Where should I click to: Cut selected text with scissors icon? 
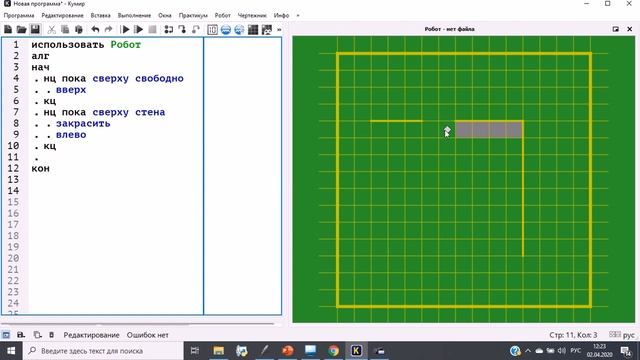(51, 29)
